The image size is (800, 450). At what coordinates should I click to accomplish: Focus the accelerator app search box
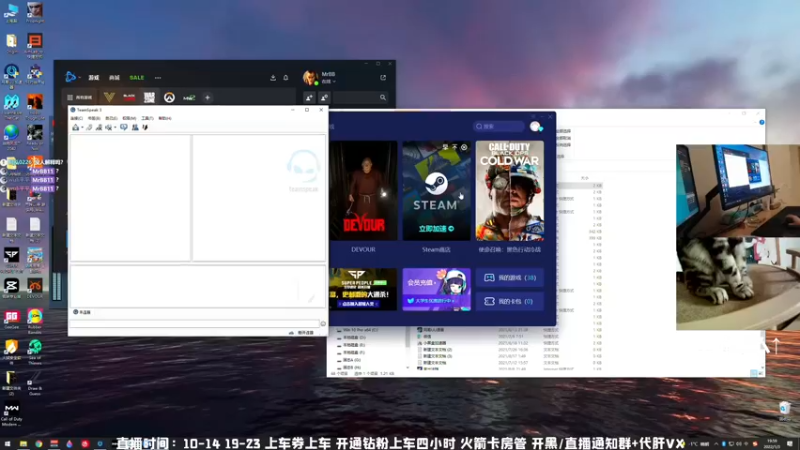(x=498, y=126)
